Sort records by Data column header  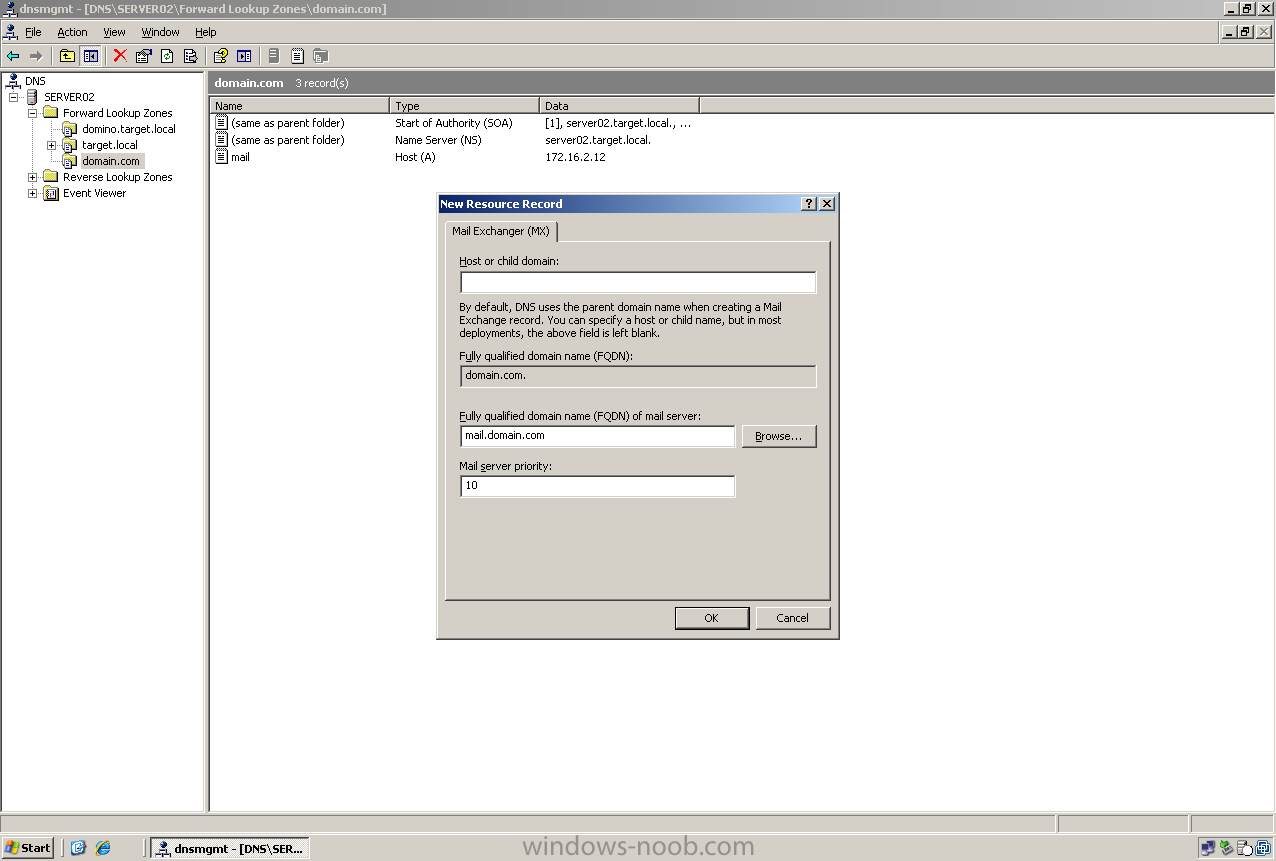(619, 105)
